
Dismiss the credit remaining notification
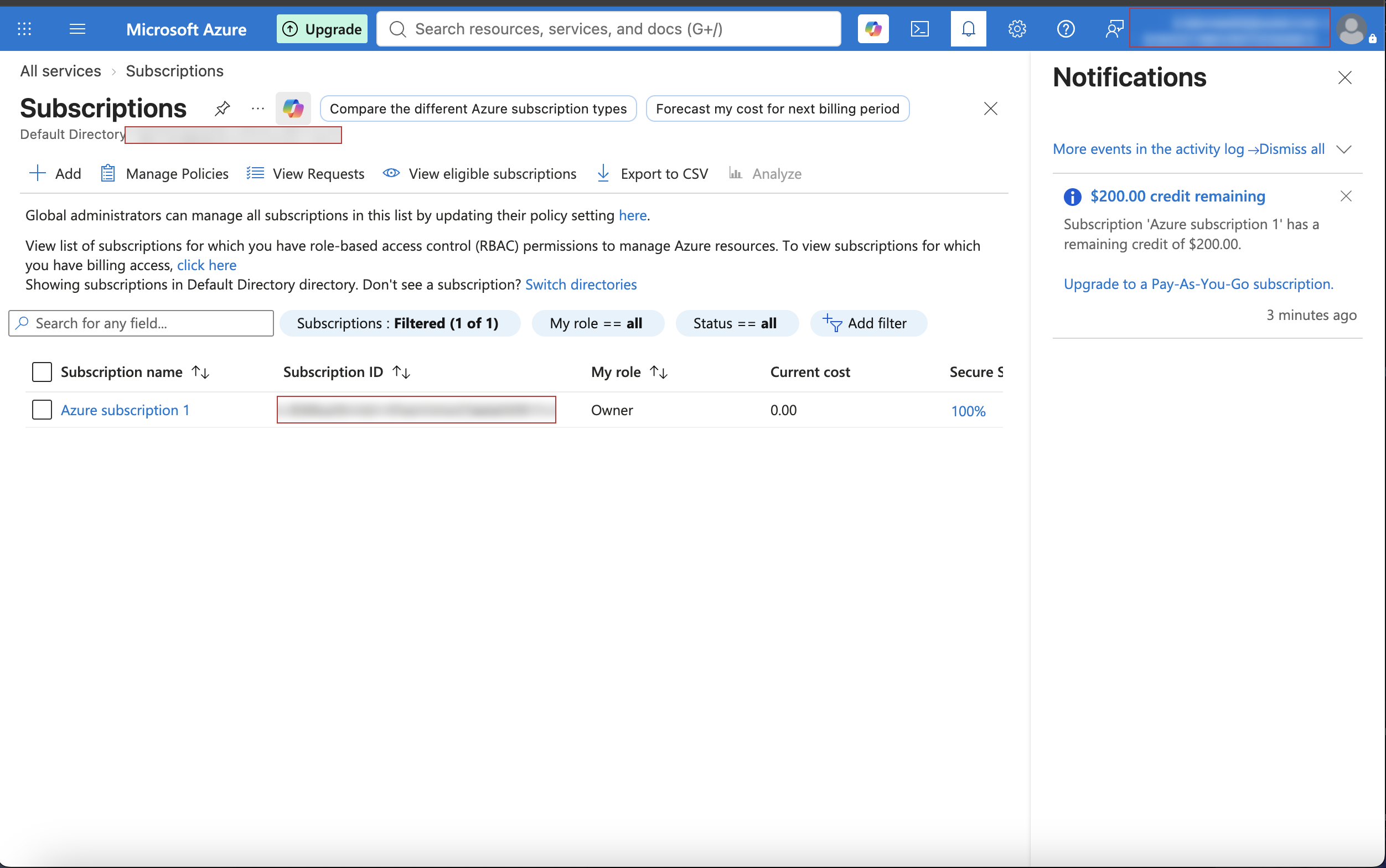[1346, 197]
